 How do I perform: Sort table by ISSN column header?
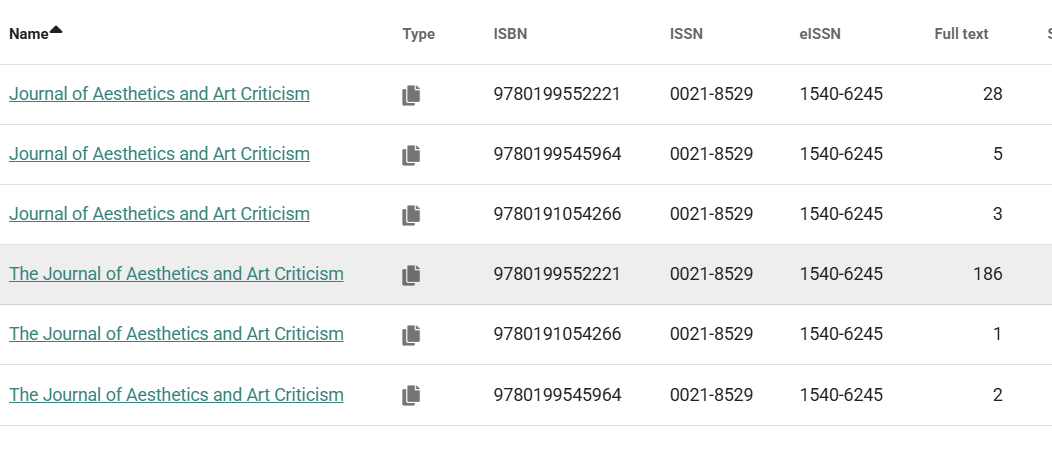click(x=686, y=34)
